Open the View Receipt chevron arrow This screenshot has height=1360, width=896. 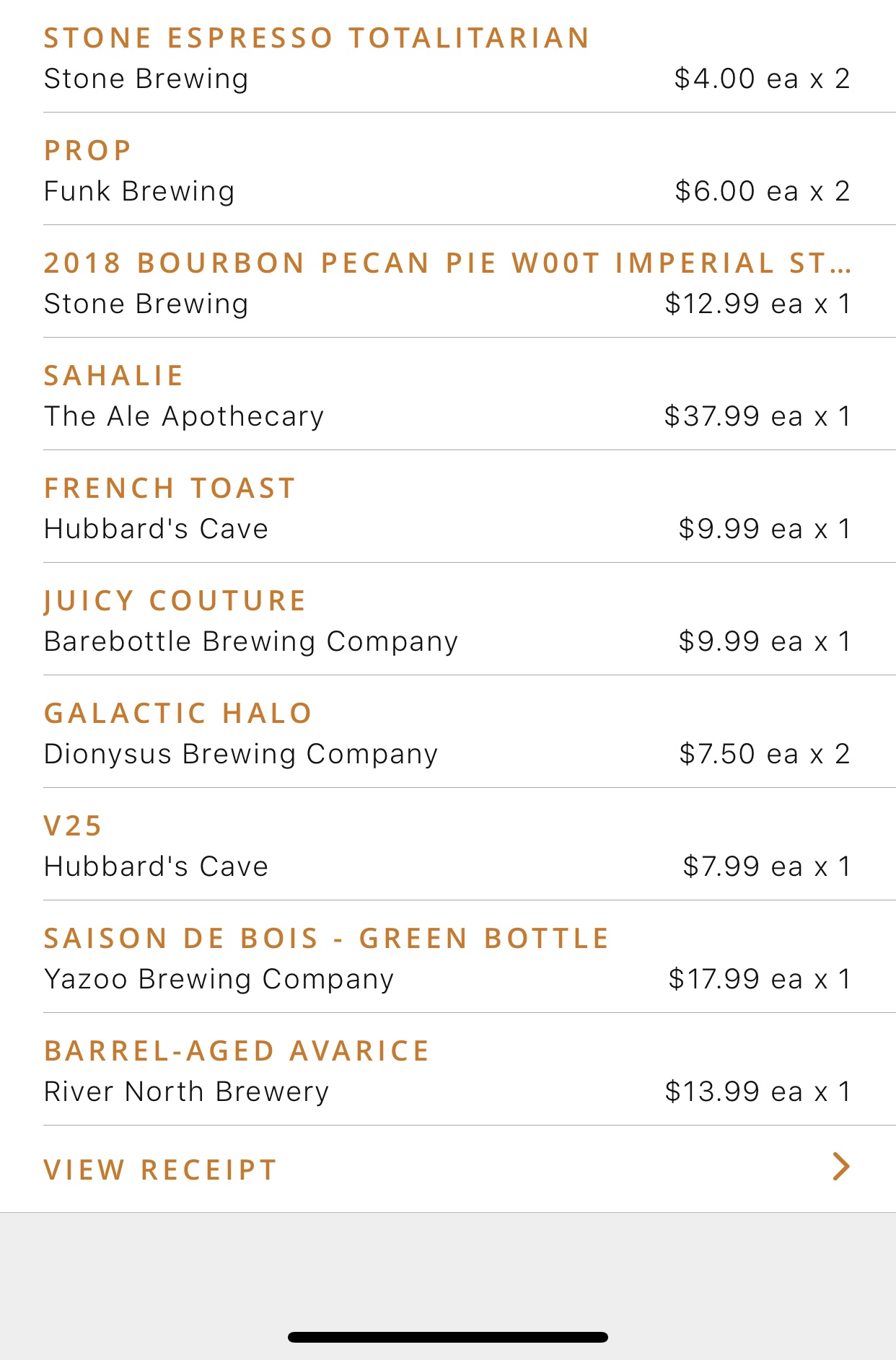(841, 1166)
